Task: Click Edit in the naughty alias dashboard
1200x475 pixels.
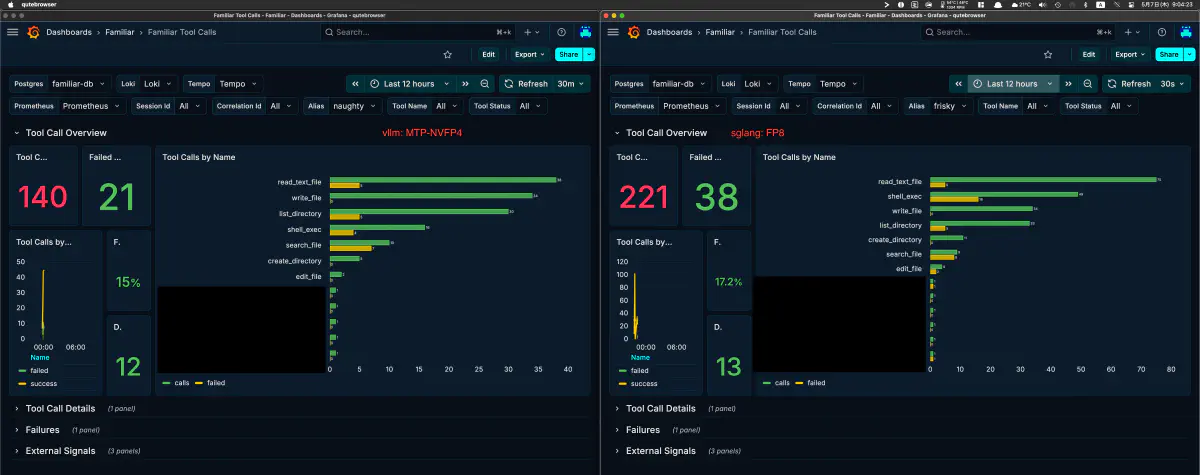Action: click(489, 54)
